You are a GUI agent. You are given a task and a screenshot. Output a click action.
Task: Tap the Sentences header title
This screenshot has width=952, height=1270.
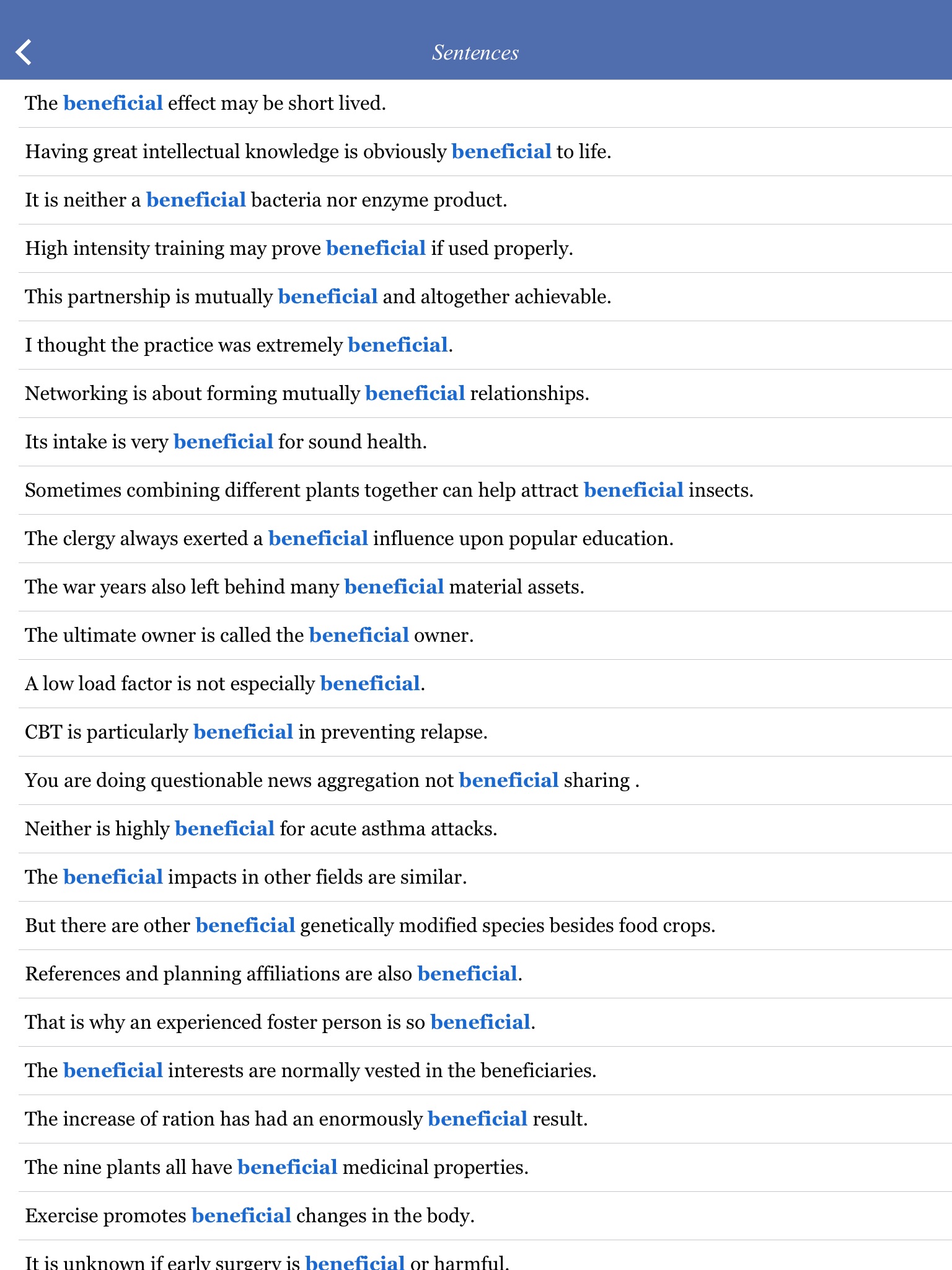tap(475, 53)
